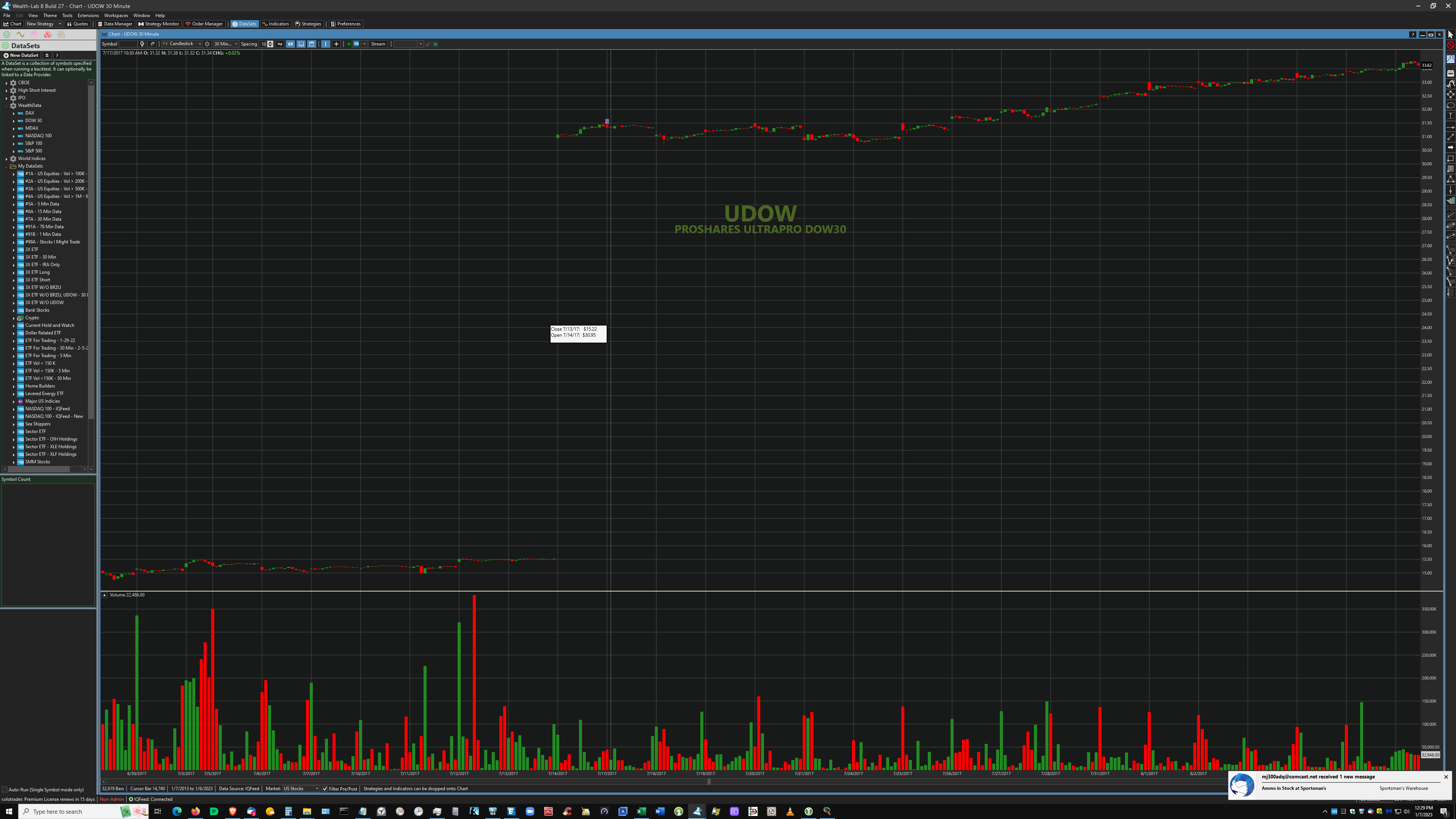Enable Auto-Run Single Symbol mode checkbox
The height and width of the screenshot is (819, 1456).
5,789
